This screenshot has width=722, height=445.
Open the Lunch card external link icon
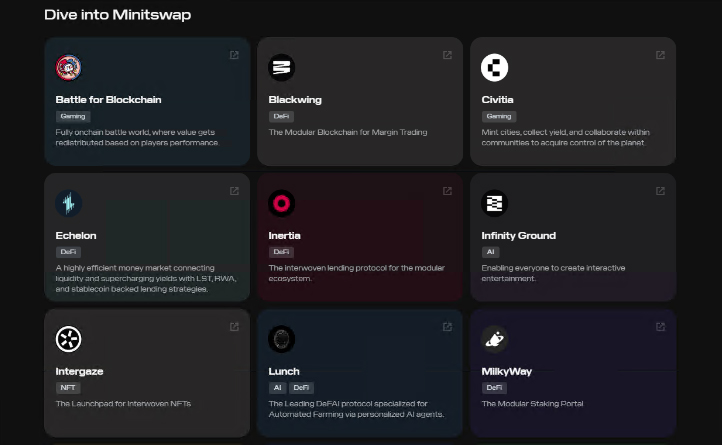pyautogui.click(x=447, y=326)
